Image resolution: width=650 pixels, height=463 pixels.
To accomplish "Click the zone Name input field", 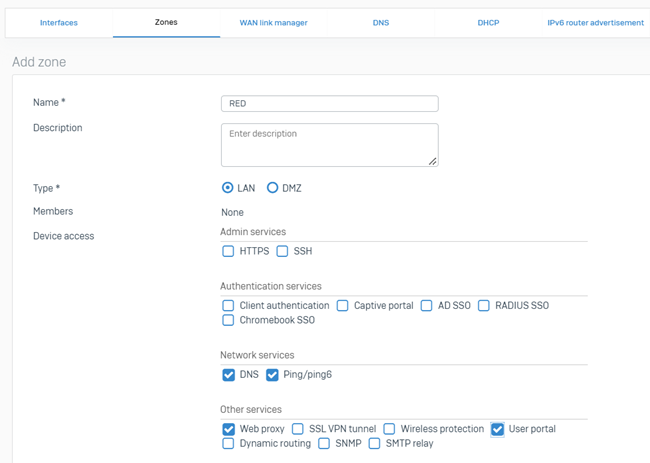I will 329,103.
